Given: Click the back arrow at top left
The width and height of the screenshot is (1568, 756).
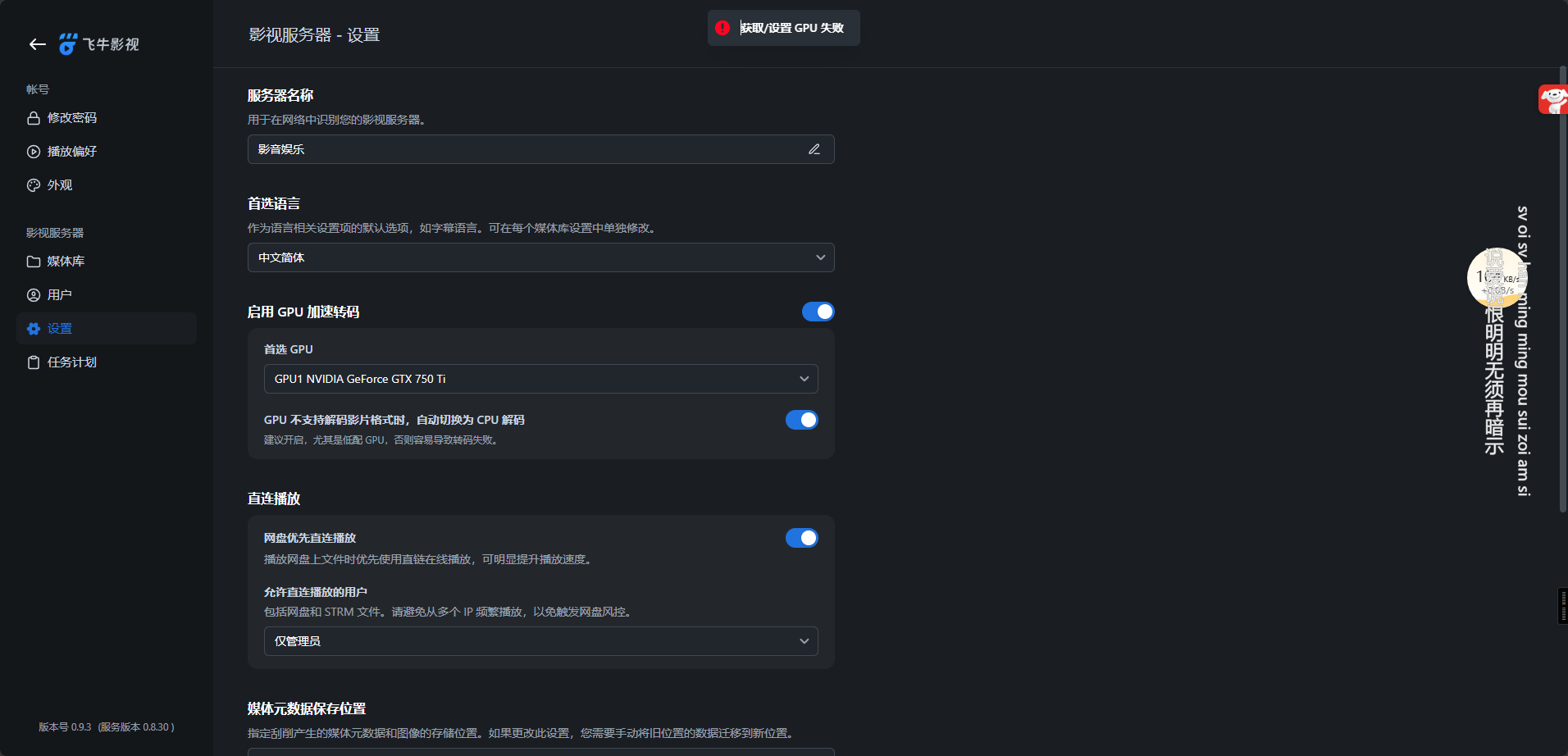Looking at the screenshot, I should (37, 44).
